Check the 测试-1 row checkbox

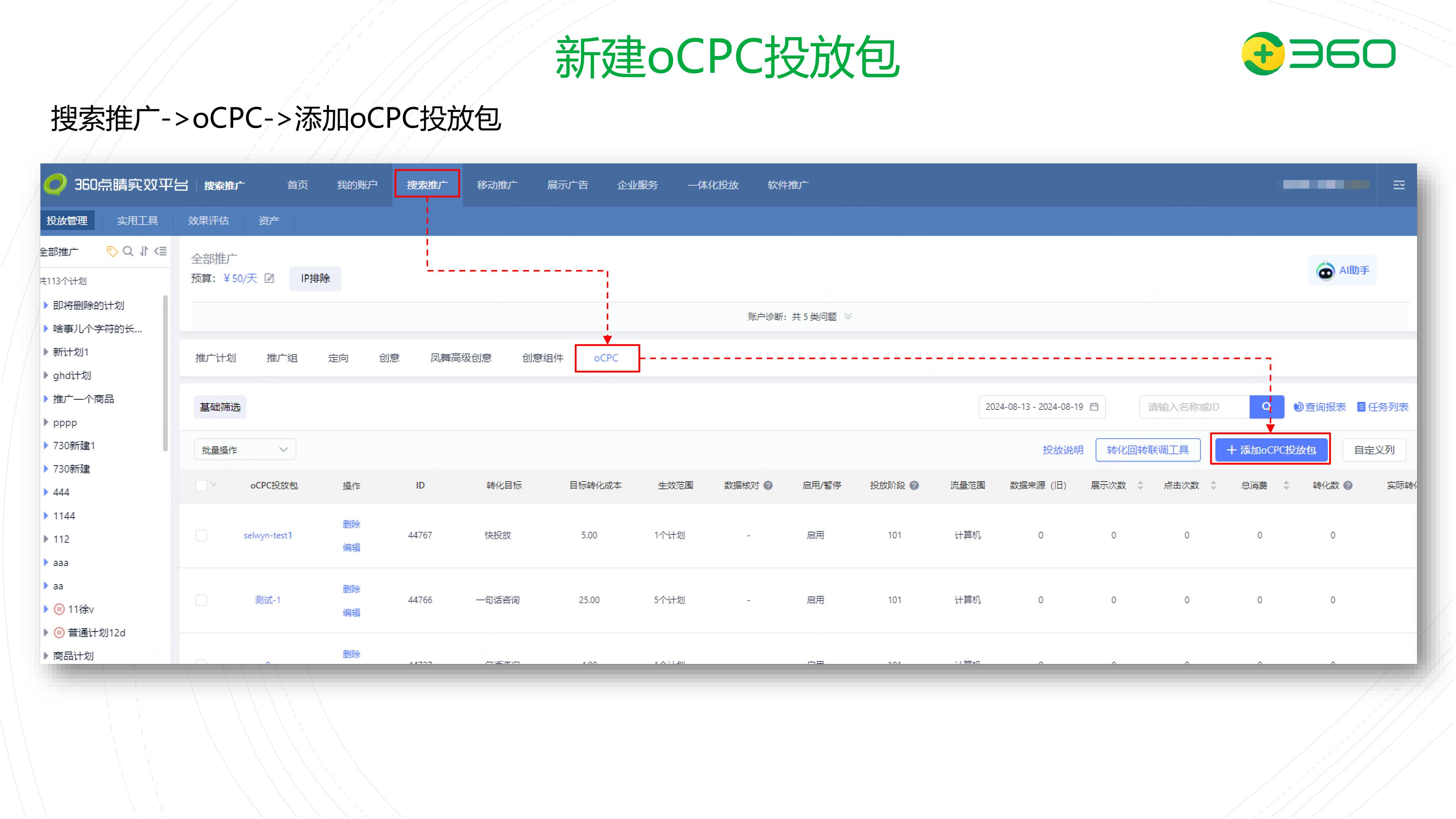[201, 600]
